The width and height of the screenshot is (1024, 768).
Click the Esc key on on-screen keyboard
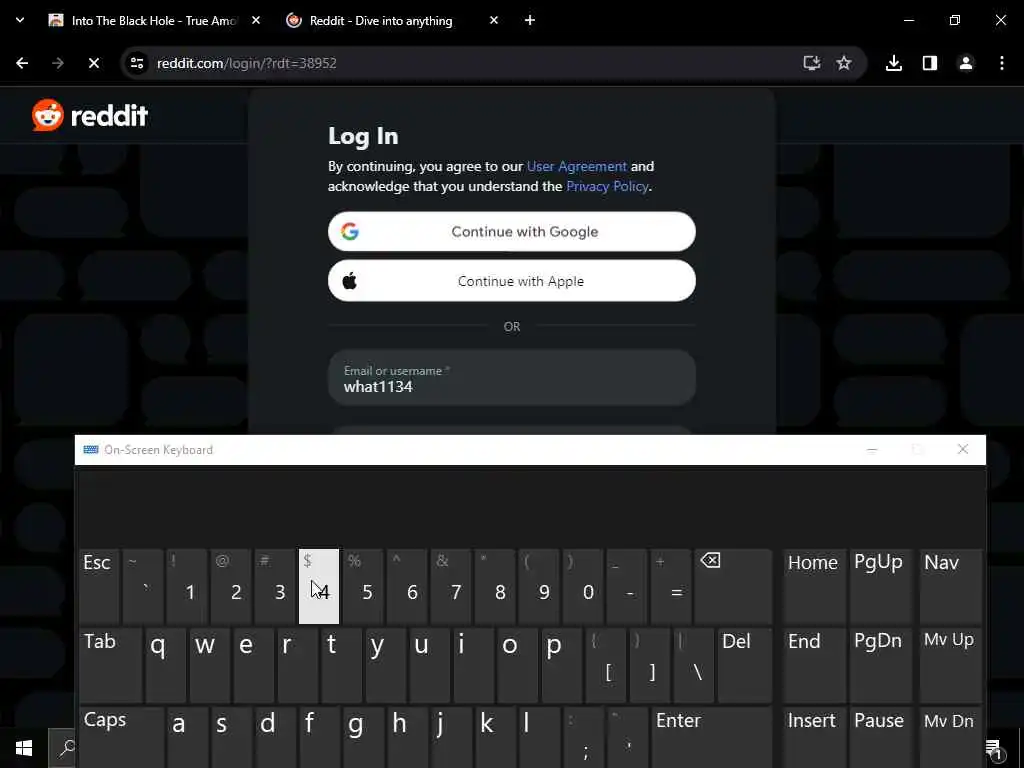coord(99,586)
